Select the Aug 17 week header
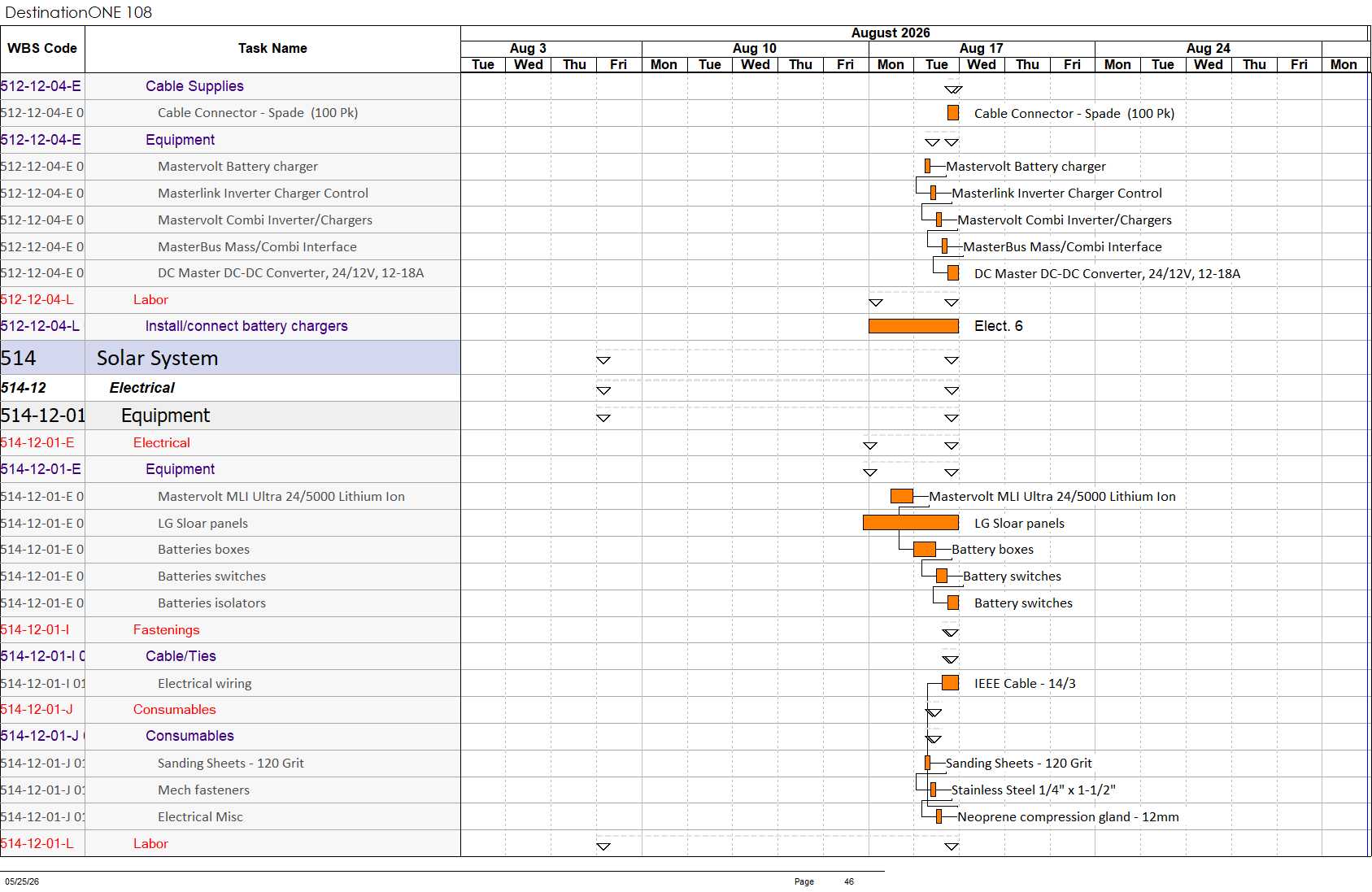The image size is (1372, 892). point(982,49)
